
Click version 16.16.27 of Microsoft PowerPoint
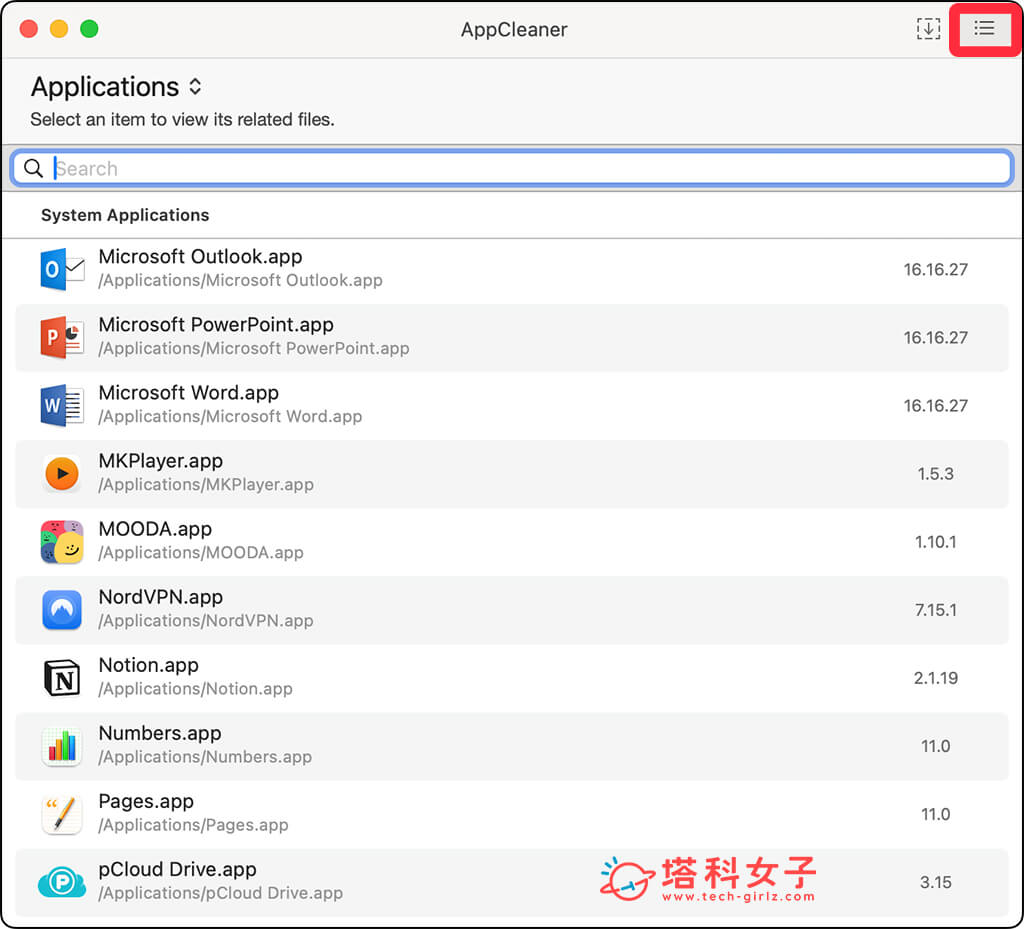coord(935,337)
